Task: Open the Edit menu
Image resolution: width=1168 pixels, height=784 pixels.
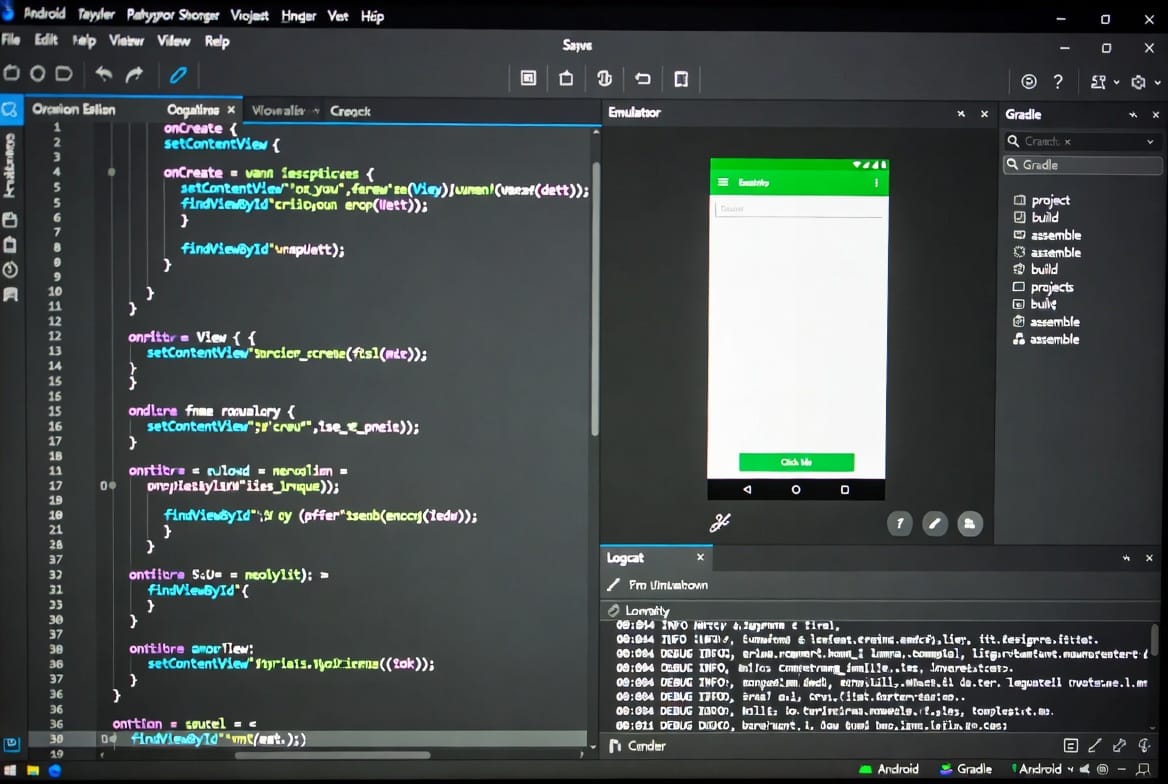Action: point(46,41)
